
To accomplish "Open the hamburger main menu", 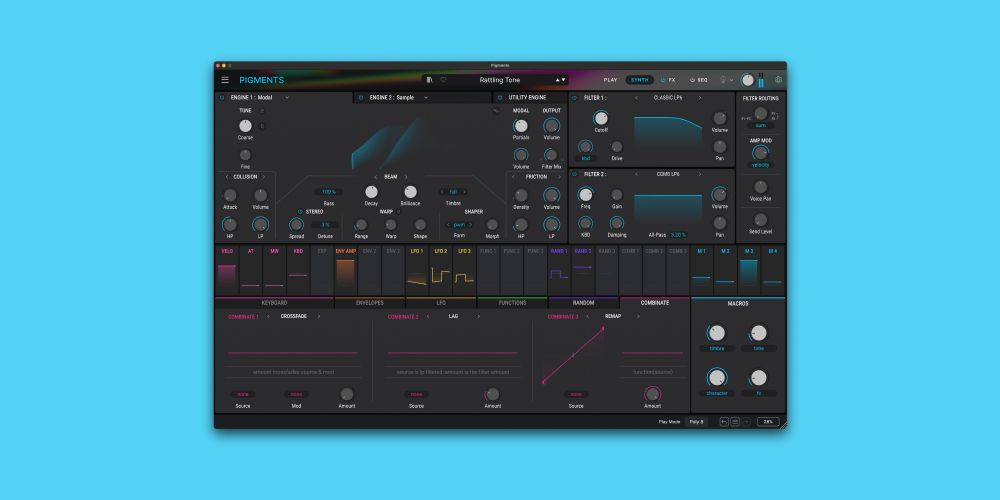I will pyautogui.click(x=225, y=80).
